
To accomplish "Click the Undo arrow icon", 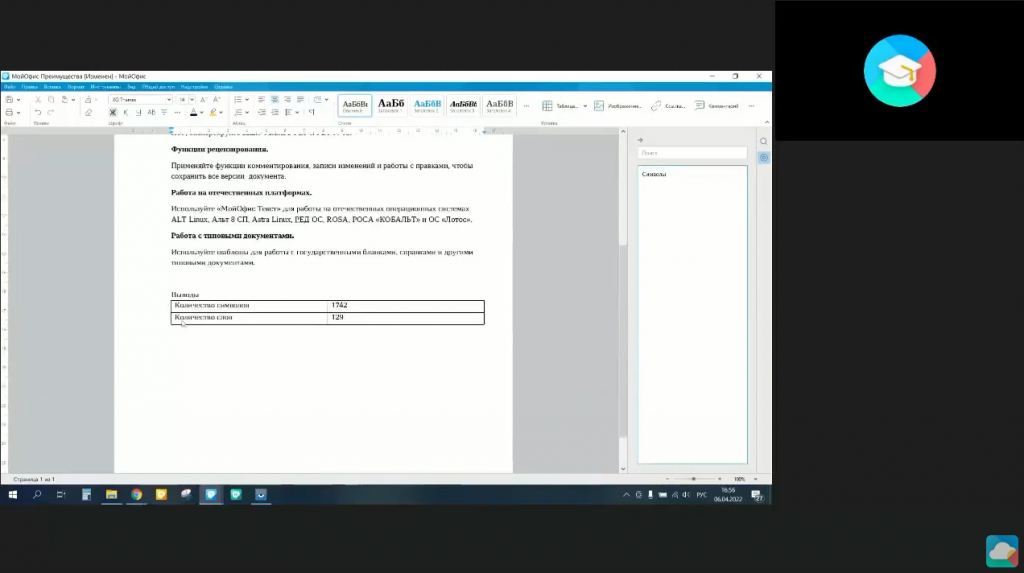I will [38, 112].
